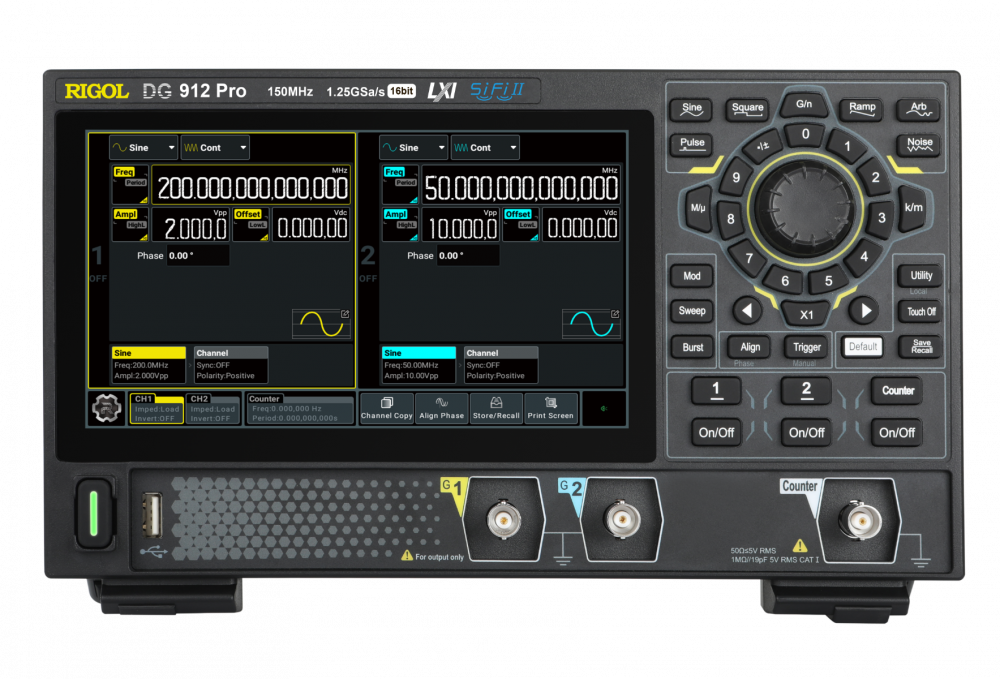Push the Mod key
The image size is (1000, 679).
coord(692,276)
